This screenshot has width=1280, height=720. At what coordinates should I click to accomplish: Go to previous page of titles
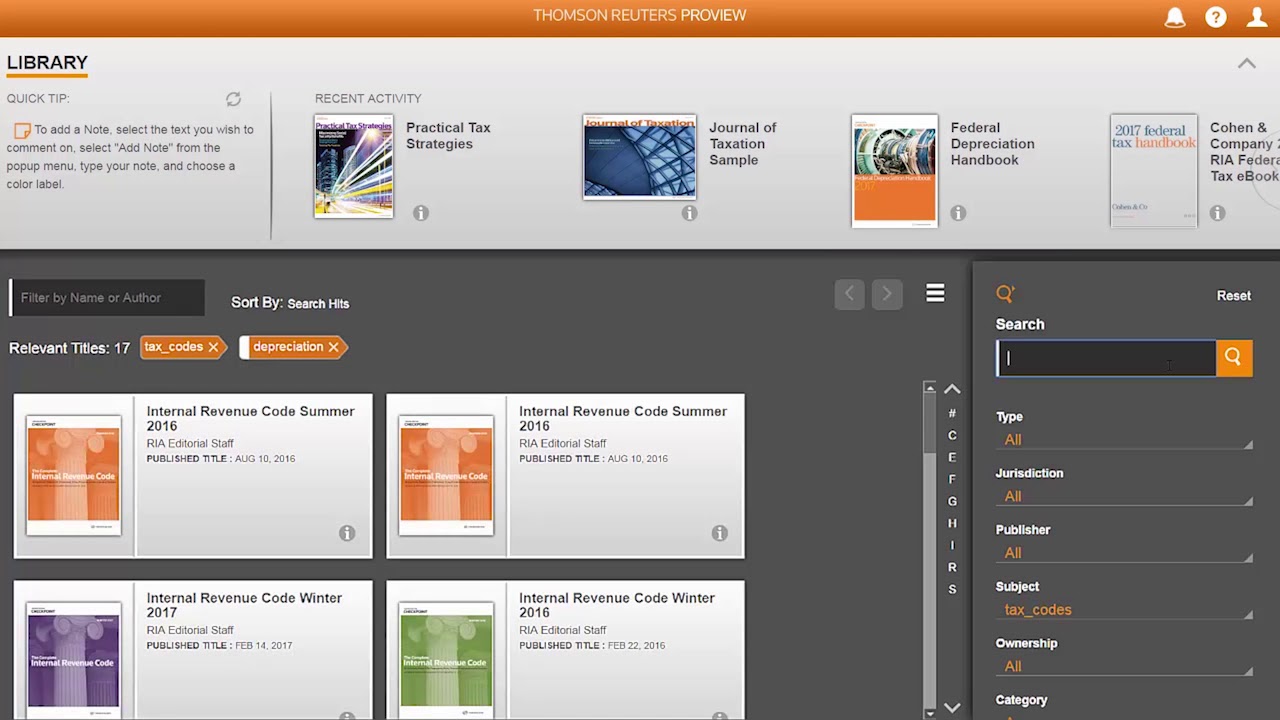pyautogui.click(x=849, y=294)
